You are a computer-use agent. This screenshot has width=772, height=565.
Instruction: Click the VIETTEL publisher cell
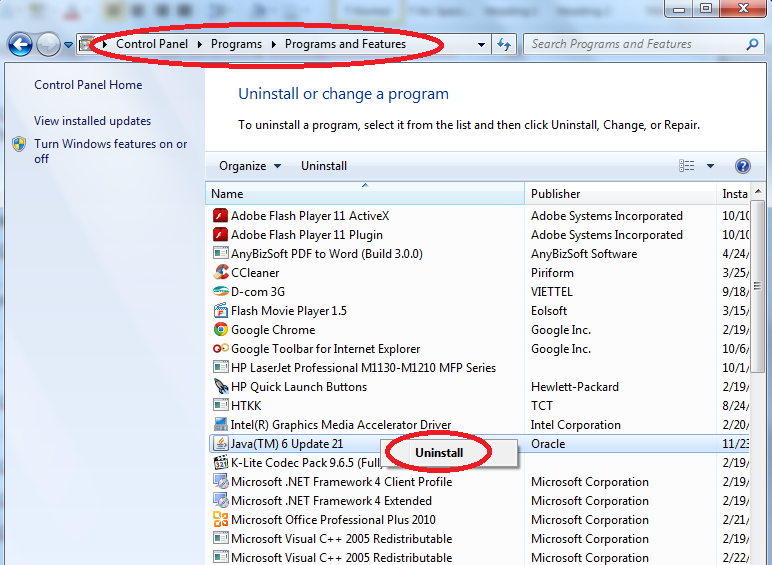tap(551, 292)
